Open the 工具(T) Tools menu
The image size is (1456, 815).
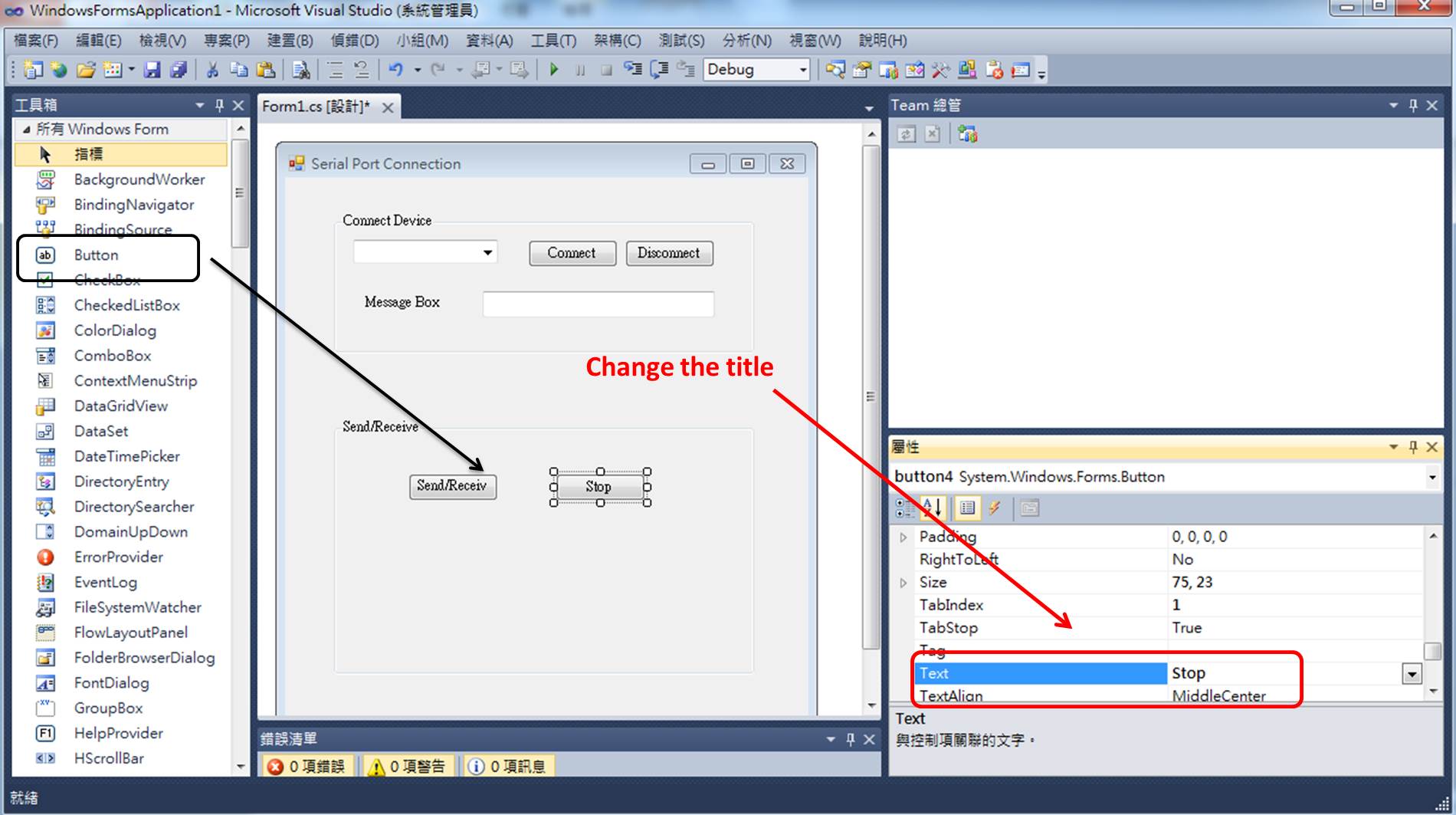[553, 40]
